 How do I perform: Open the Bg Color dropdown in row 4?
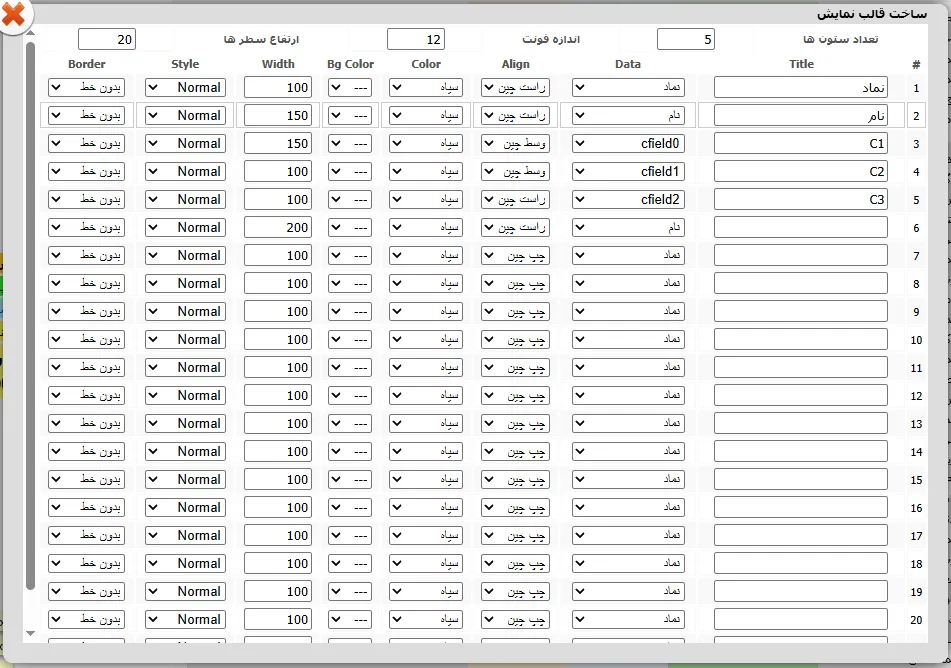[350, 171]
